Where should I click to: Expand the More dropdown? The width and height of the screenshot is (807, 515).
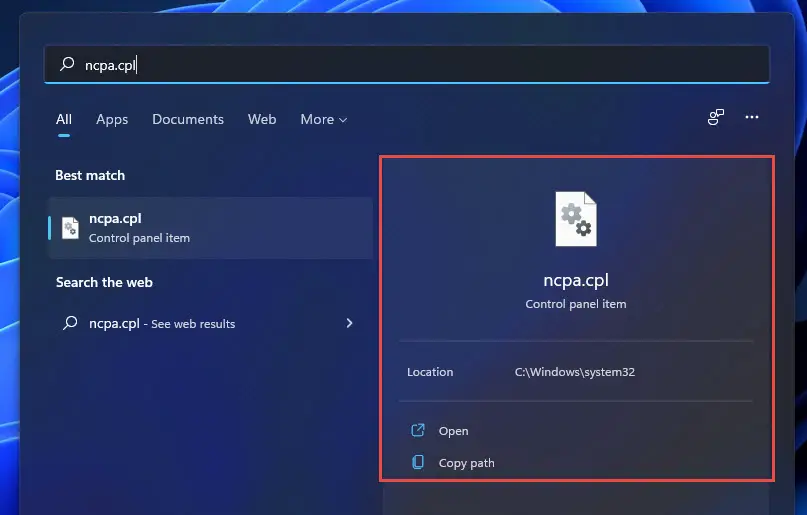[x=324, y=119]
